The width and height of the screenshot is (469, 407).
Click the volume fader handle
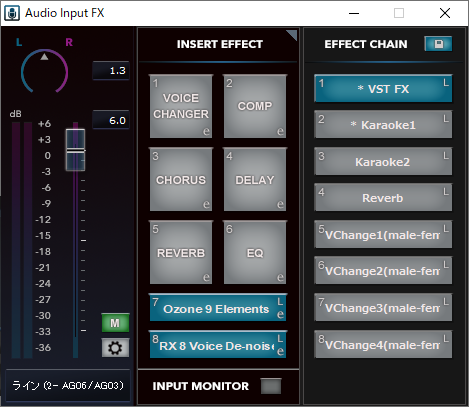(x=75, y=150)
